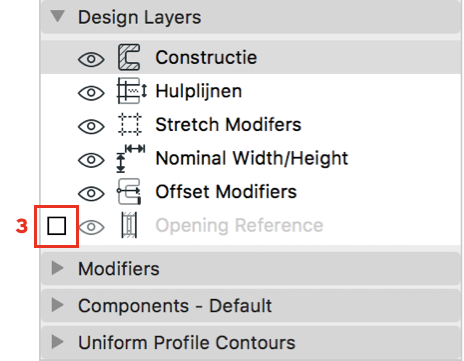Click the Stretch Modifers dashed square icon
Viewport: 464px width, 361px height.
click(130, 125)
